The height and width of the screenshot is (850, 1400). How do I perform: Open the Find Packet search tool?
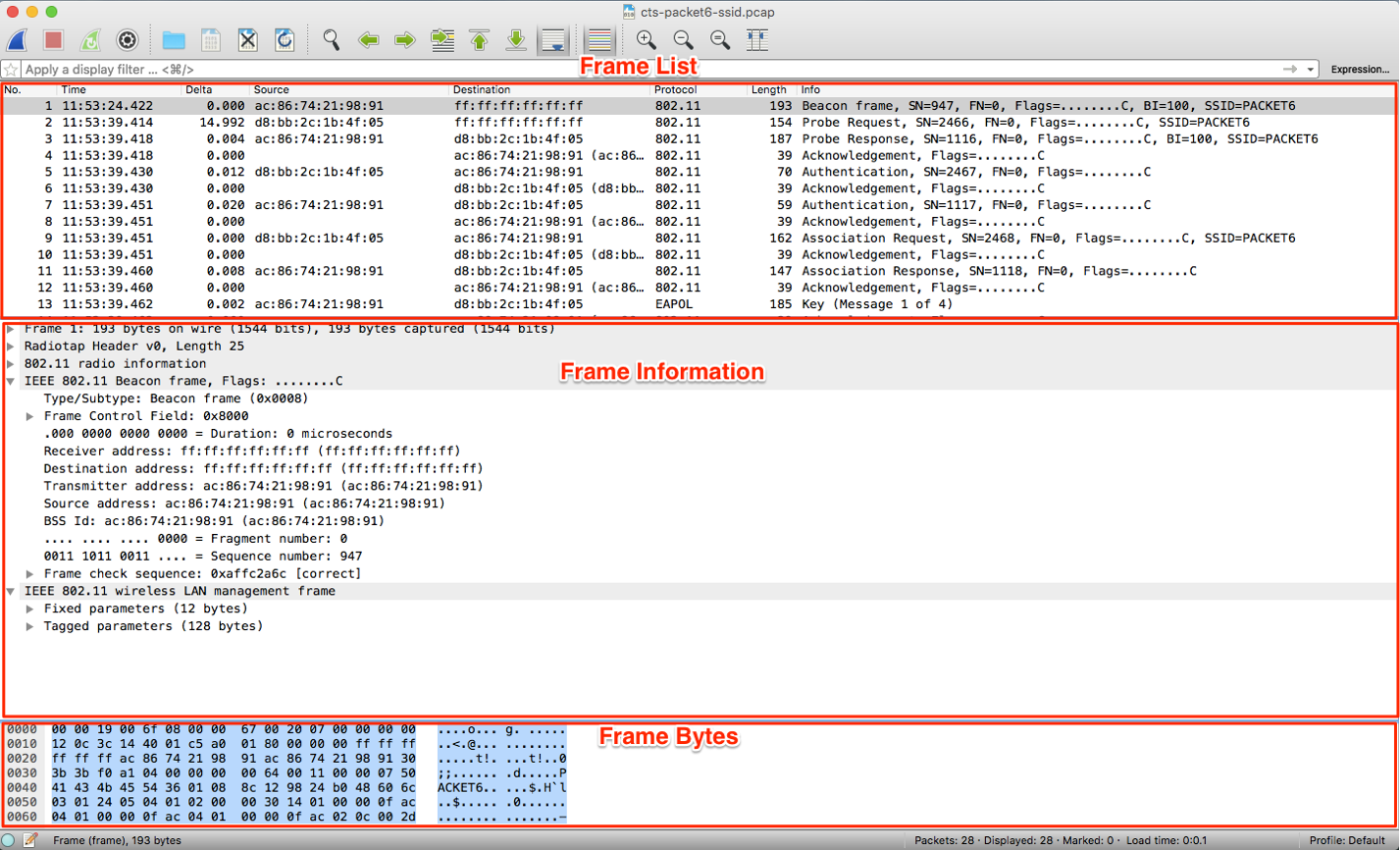[332, 39]
